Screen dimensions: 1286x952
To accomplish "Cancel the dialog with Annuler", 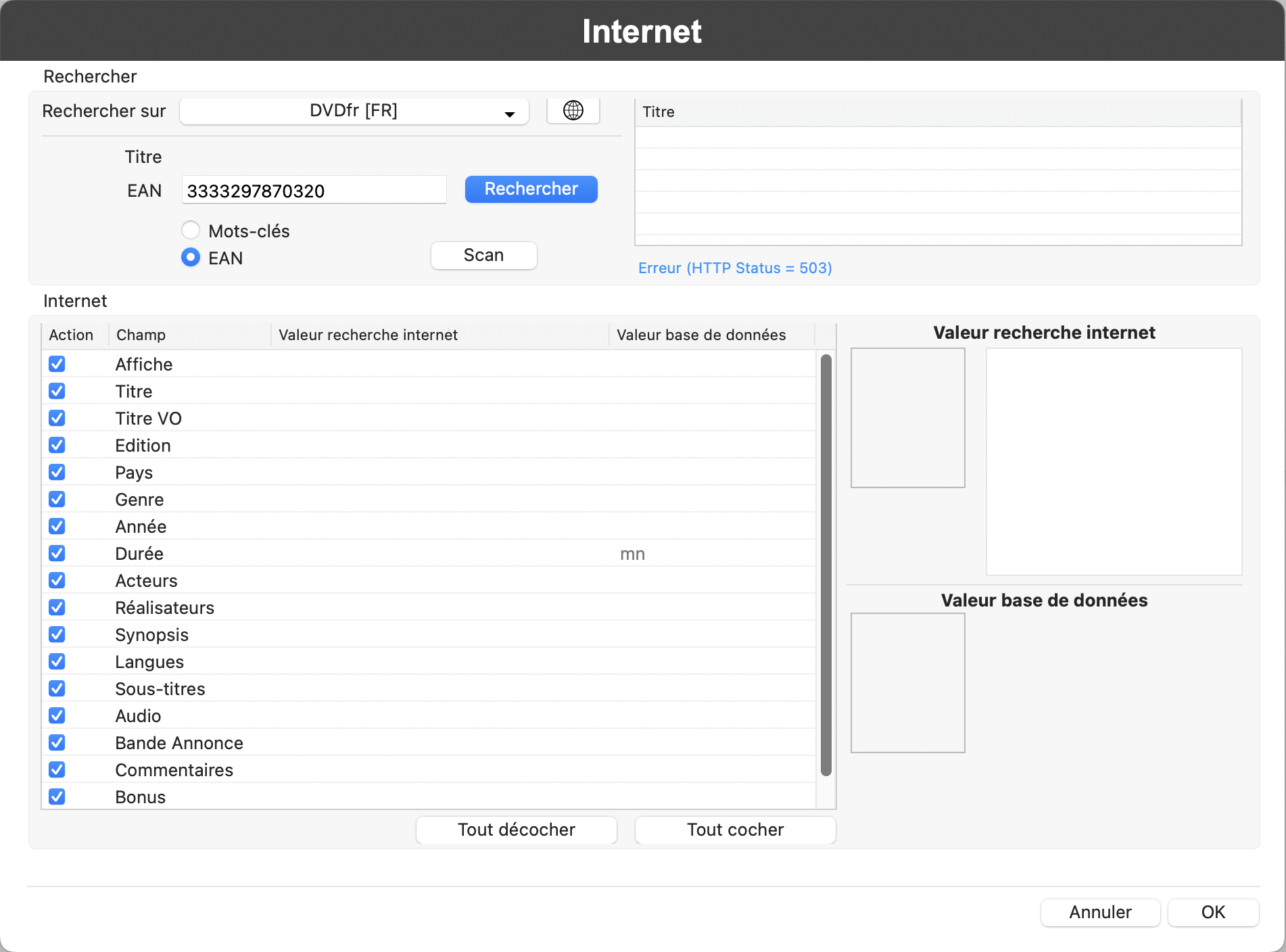I will (x=1100, y=912).
